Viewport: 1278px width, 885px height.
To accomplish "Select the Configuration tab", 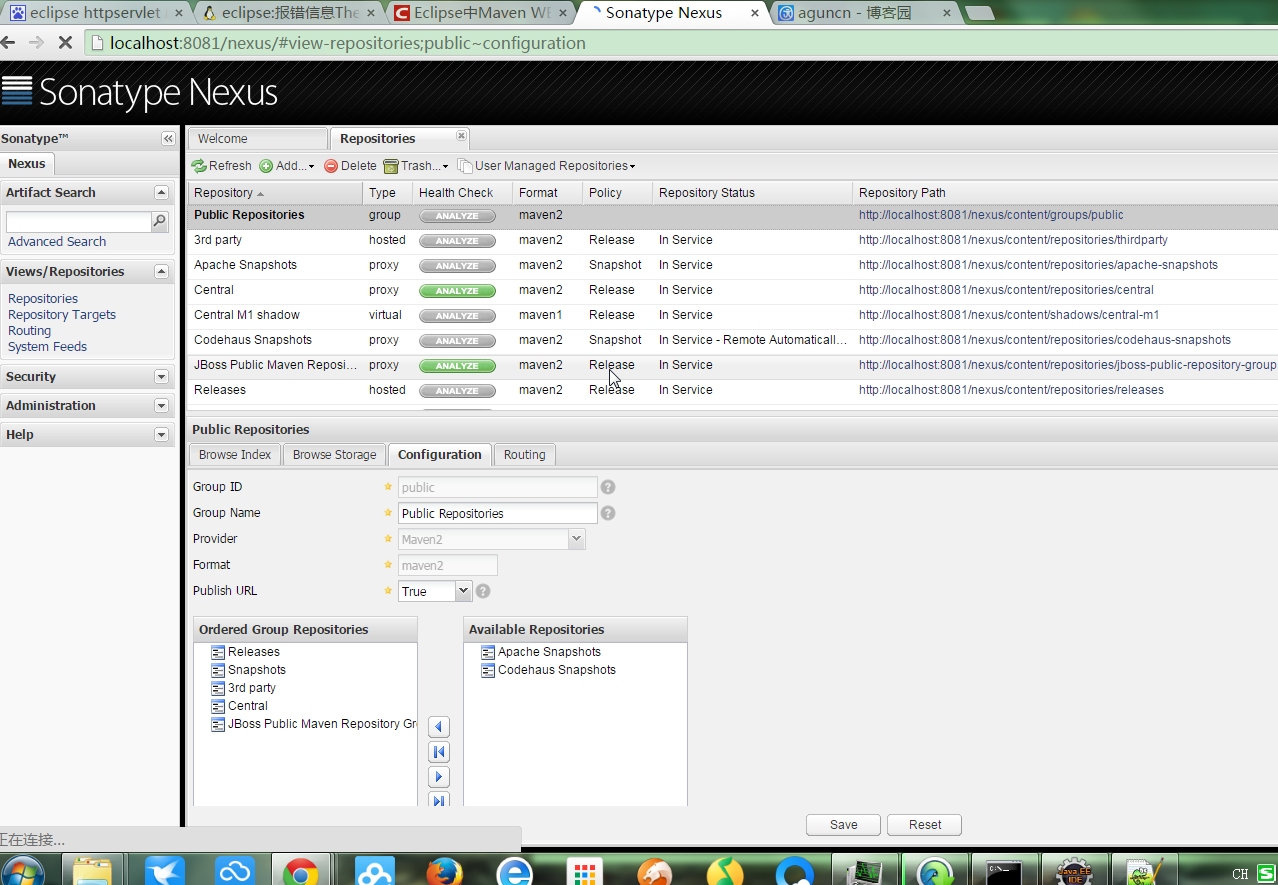I will 440,455.
